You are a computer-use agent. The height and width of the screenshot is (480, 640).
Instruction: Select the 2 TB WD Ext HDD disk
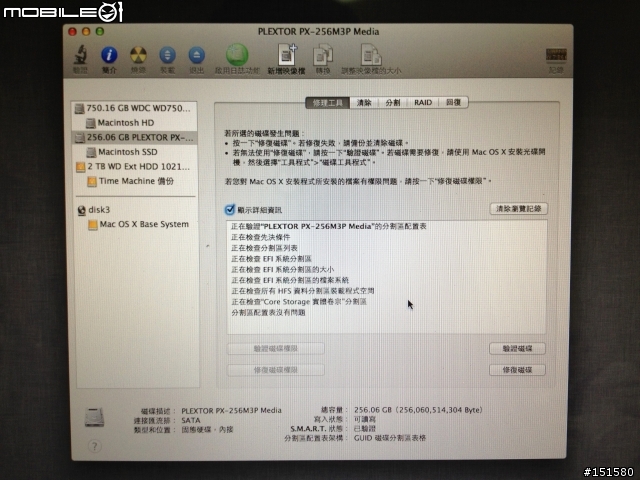coord(134,167)
